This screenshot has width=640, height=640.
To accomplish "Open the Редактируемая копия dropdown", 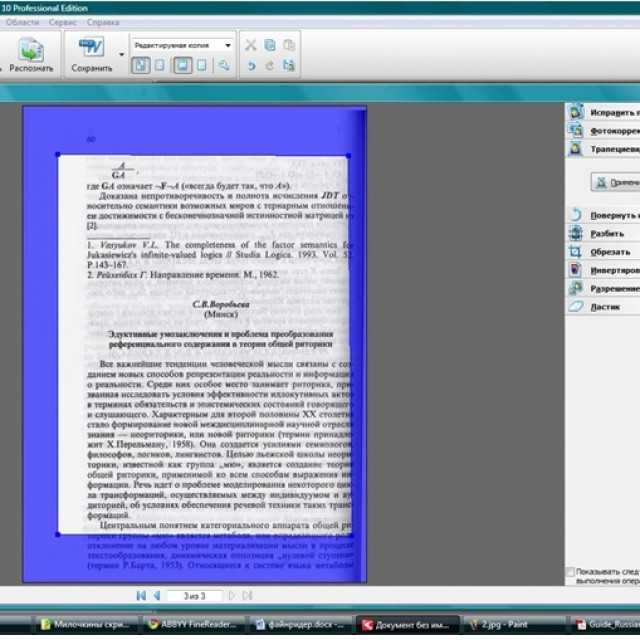I will pyautogui.click(x=182, y=45).
